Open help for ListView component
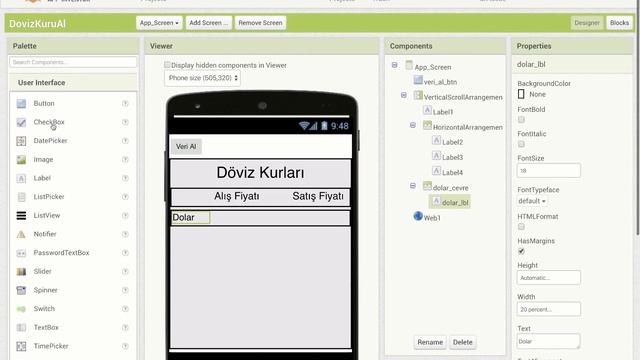The width and height of the screenshot is (640, 360). pos(125,216)
